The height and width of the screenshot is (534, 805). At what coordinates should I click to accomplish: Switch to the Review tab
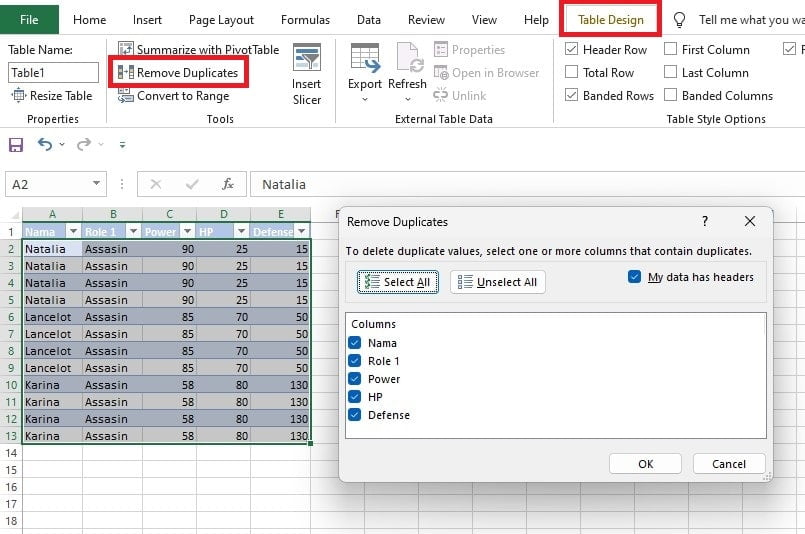point(426,20)
